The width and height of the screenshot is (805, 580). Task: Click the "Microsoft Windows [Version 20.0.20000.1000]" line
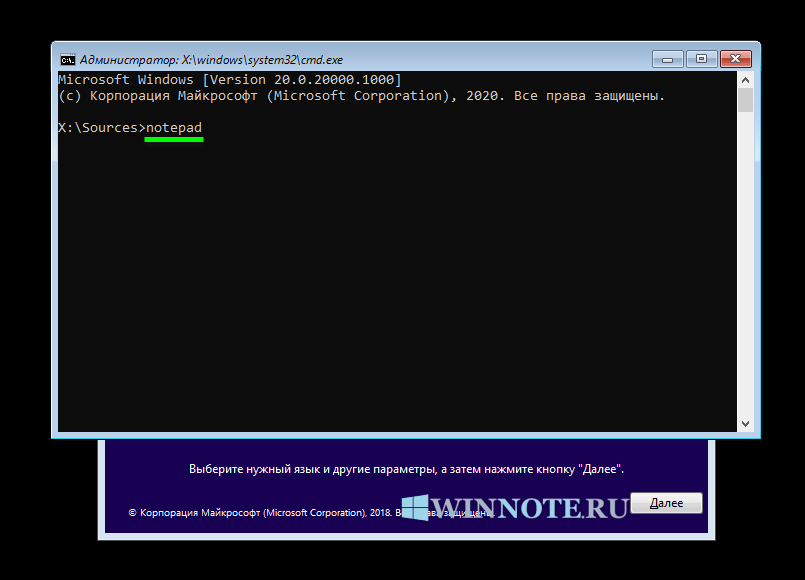pos(229,80)
